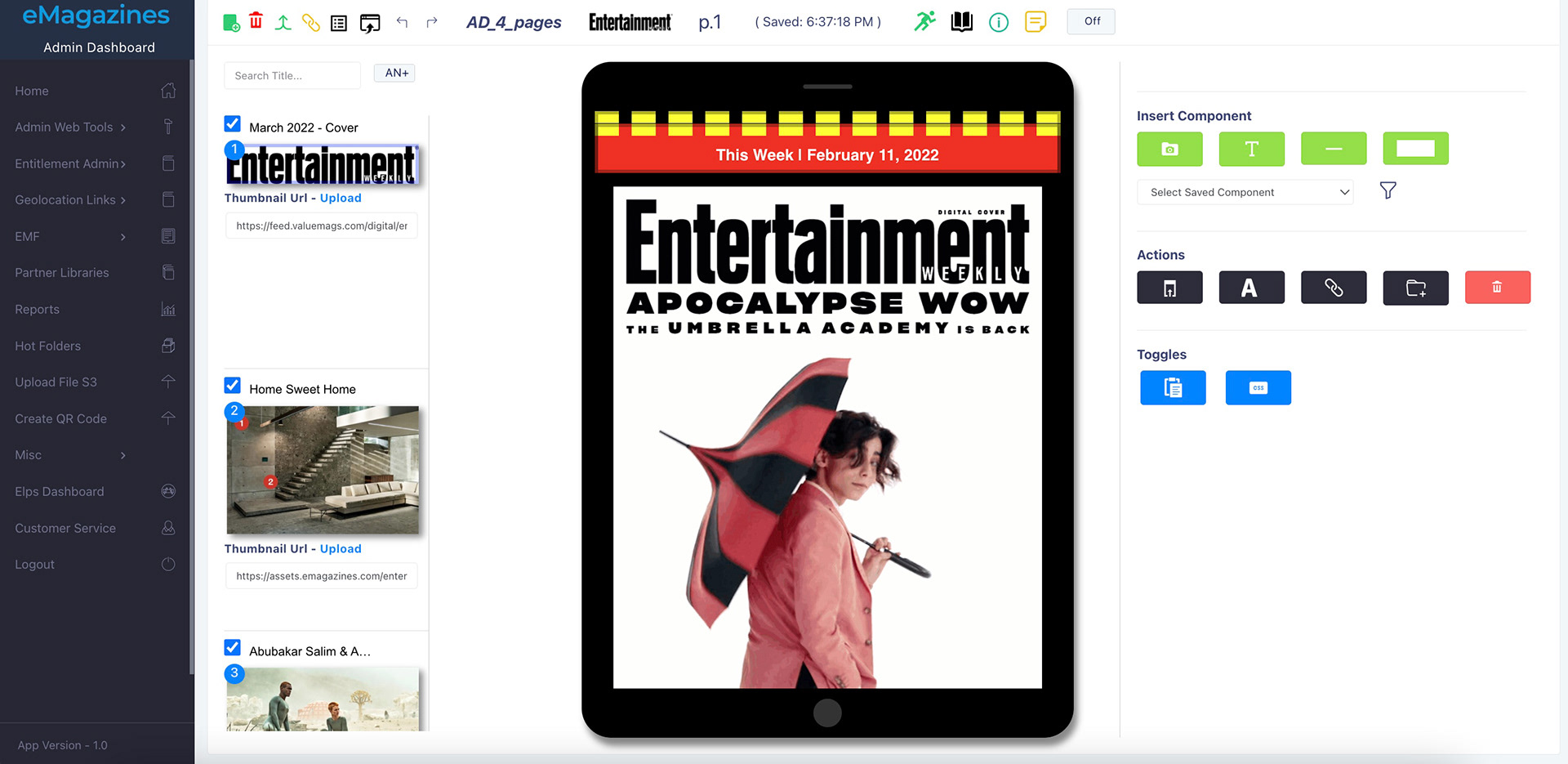Click the p.1 page indicator
The image size is (1568, 764).
tap(710, 22)
